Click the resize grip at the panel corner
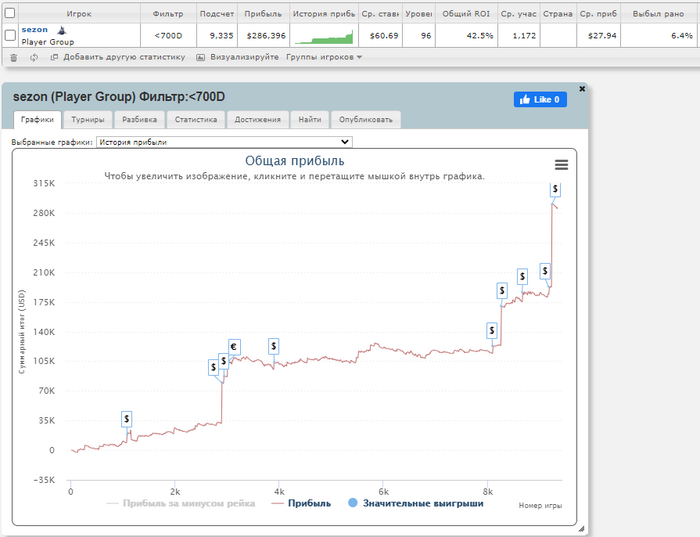Screen dimensions: 700x537 (x=581, y=529)
